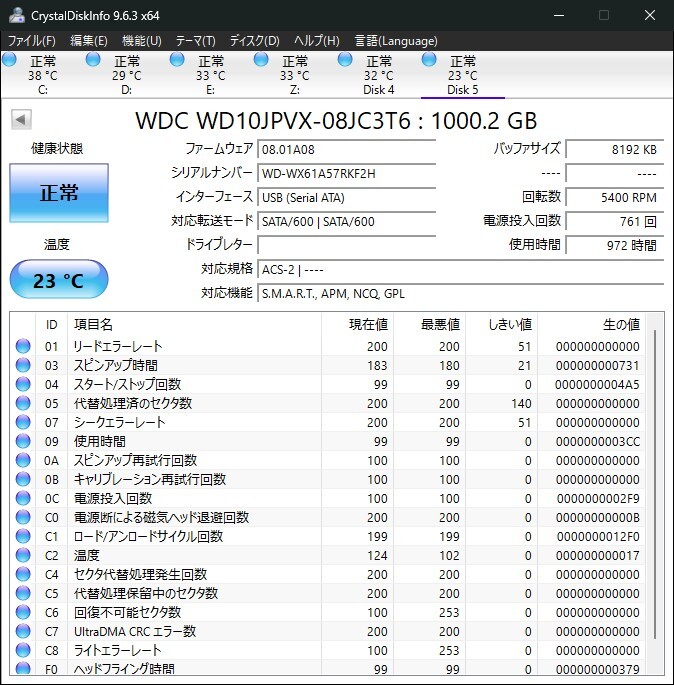Open the ヘルプ(H) menu

[x=317, y=41]
